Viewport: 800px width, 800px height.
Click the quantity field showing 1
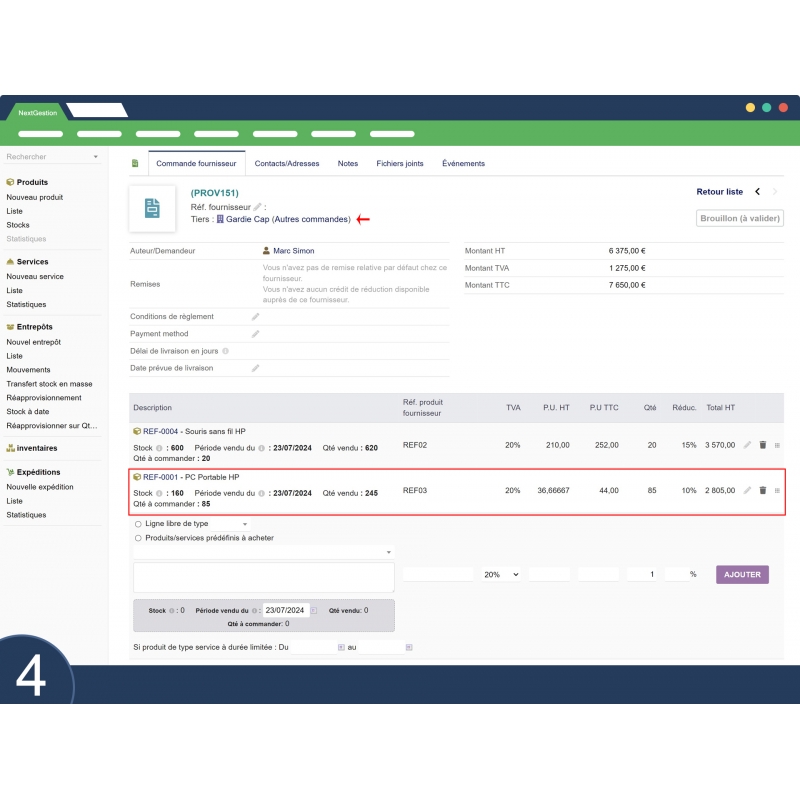point(641,574)
